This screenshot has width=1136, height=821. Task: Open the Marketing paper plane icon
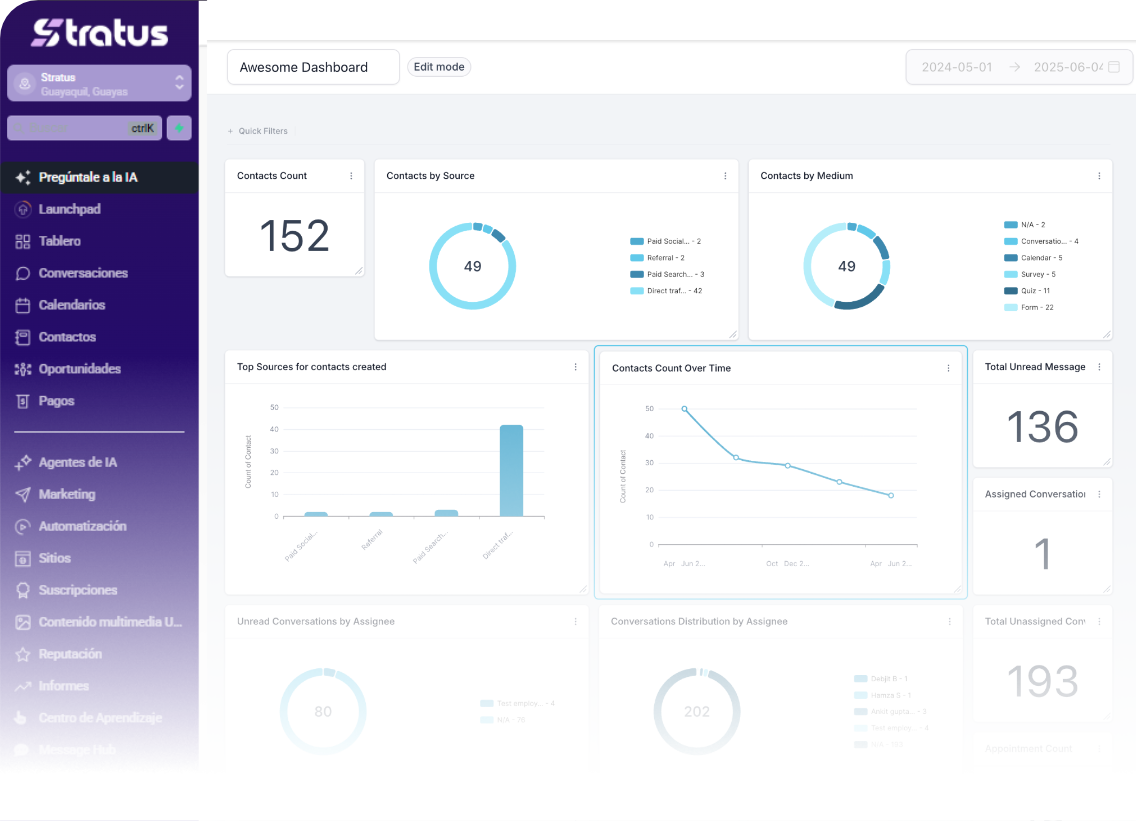click(x=23, y=494)
